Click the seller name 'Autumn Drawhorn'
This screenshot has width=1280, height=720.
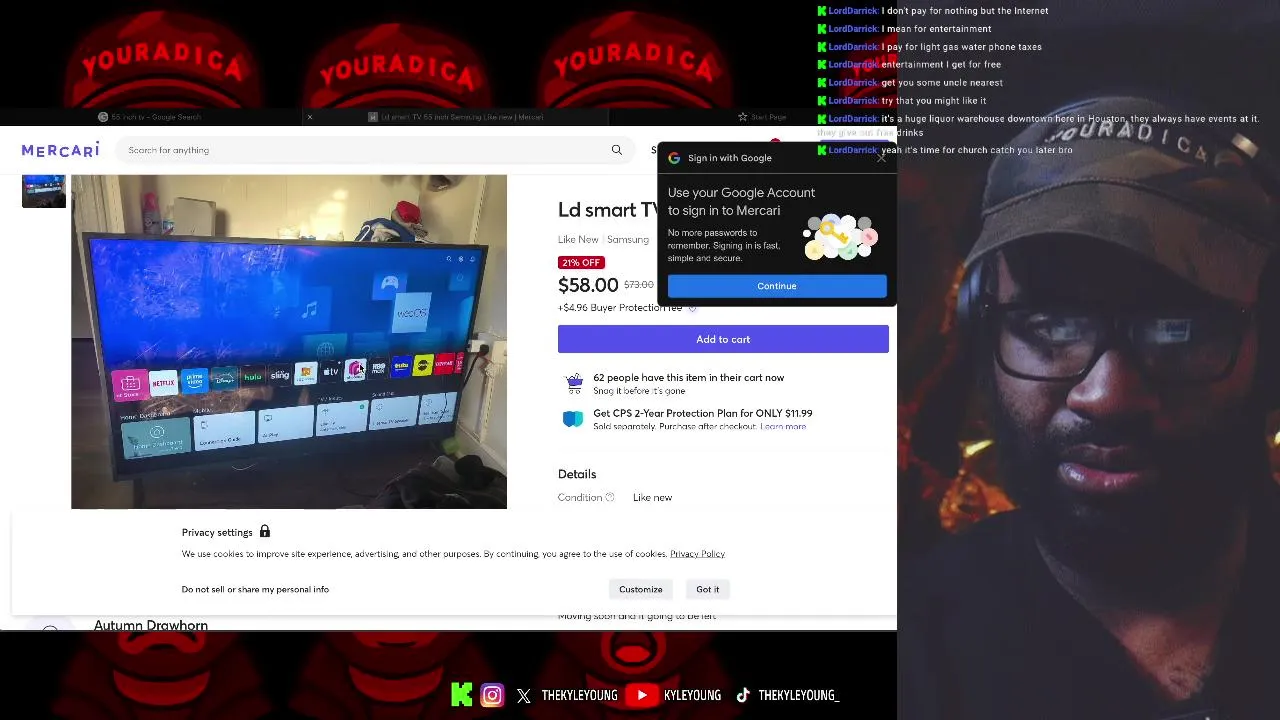151,625
